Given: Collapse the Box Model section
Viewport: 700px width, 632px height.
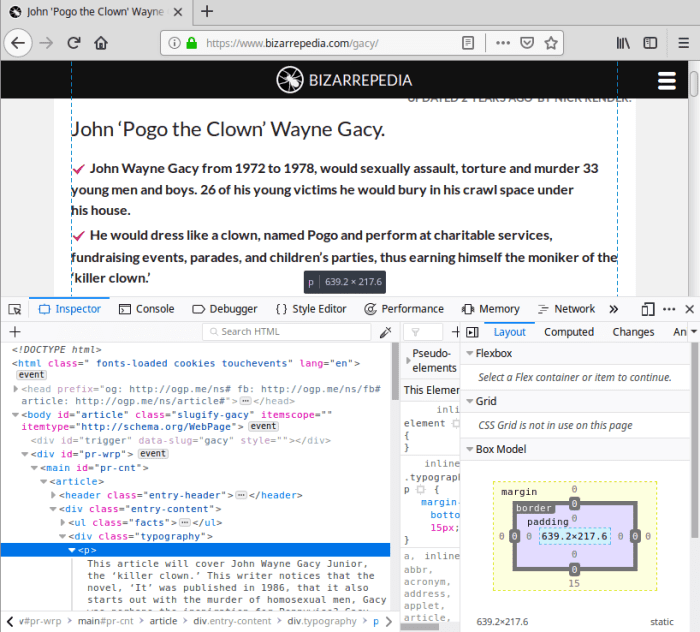Looking at the screenshot, I should (470, 449).
